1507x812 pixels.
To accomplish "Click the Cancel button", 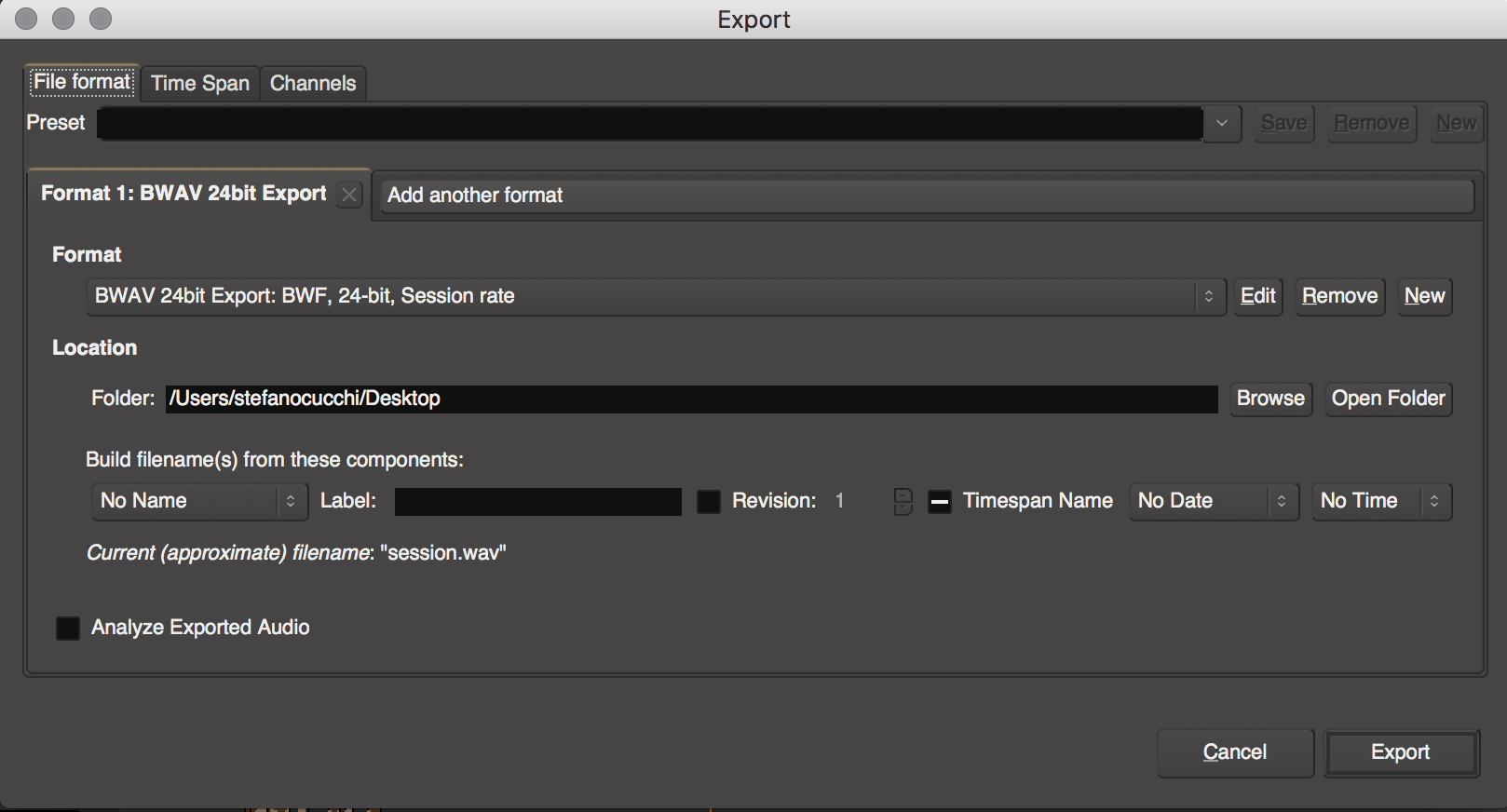I will pos(1234,752).
